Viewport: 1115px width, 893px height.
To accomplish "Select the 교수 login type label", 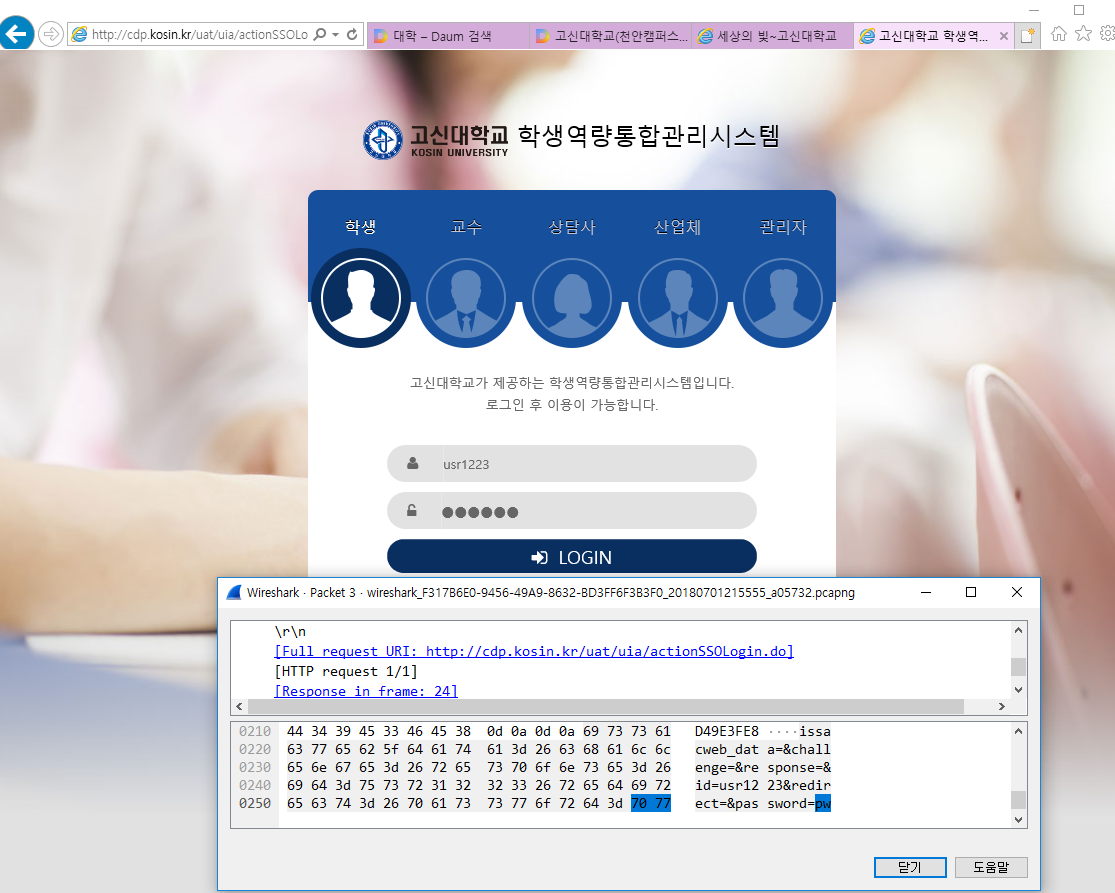I will tap(466, 227).
